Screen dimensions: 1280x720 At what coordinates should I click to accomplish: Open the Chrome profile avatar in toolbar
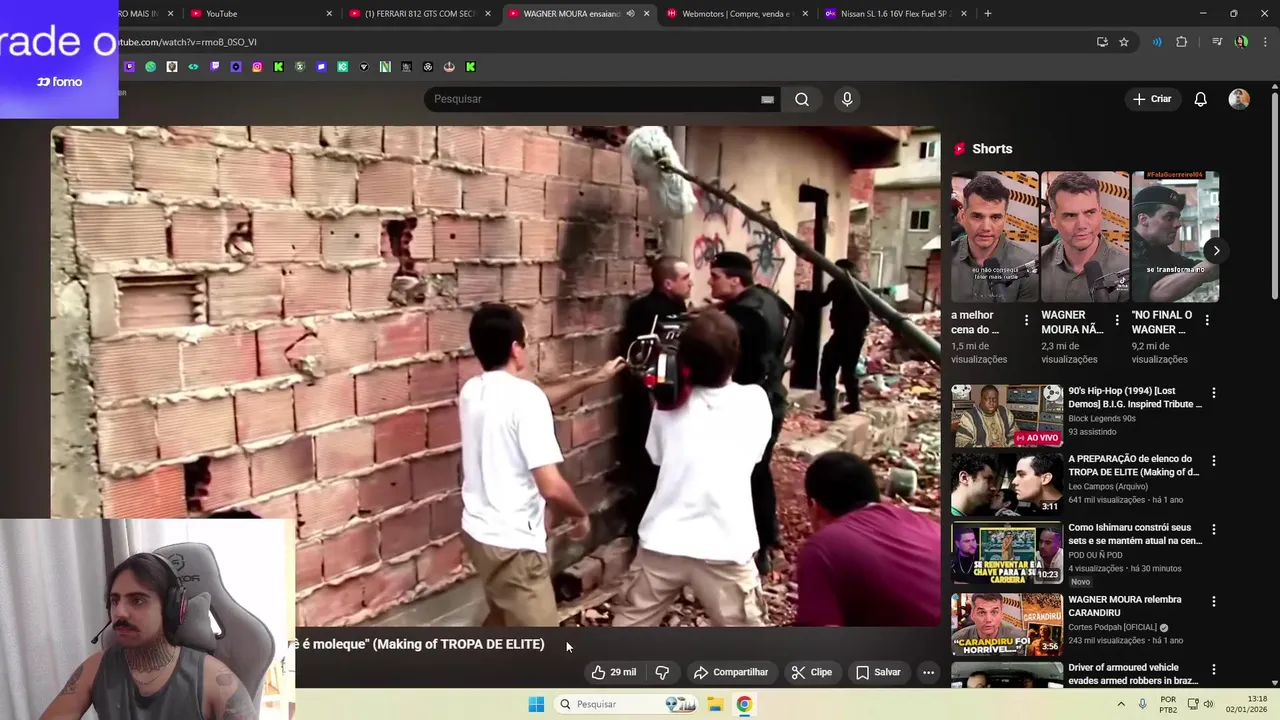tap(1241, 42)
